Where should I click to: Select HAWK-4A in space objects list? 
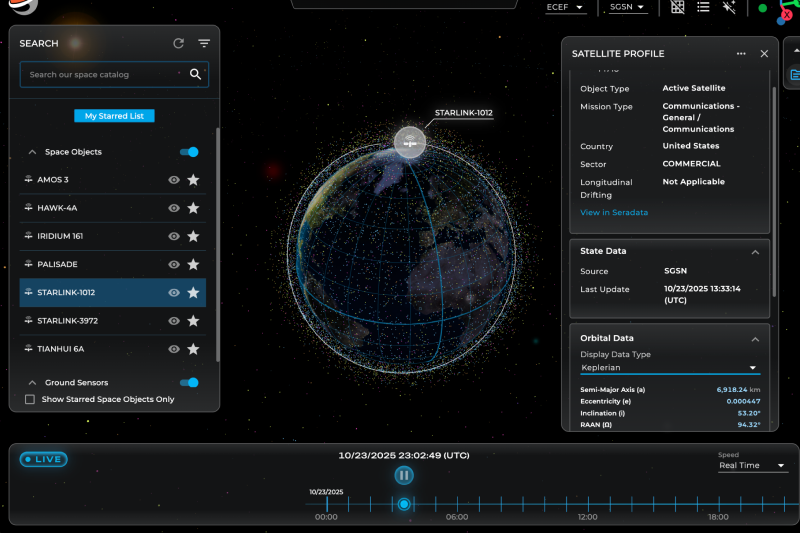(x=112, y=208)
